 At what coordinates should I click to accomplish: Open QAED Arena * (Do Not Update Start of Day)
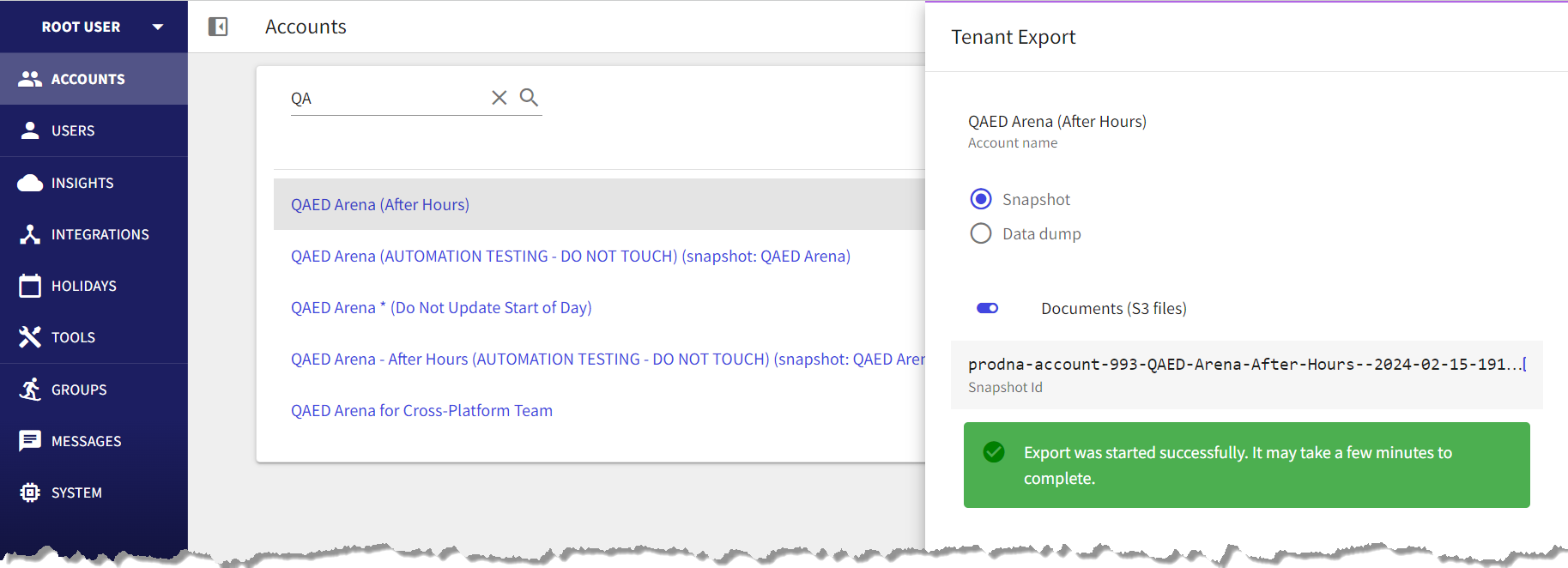coord(441,307)
